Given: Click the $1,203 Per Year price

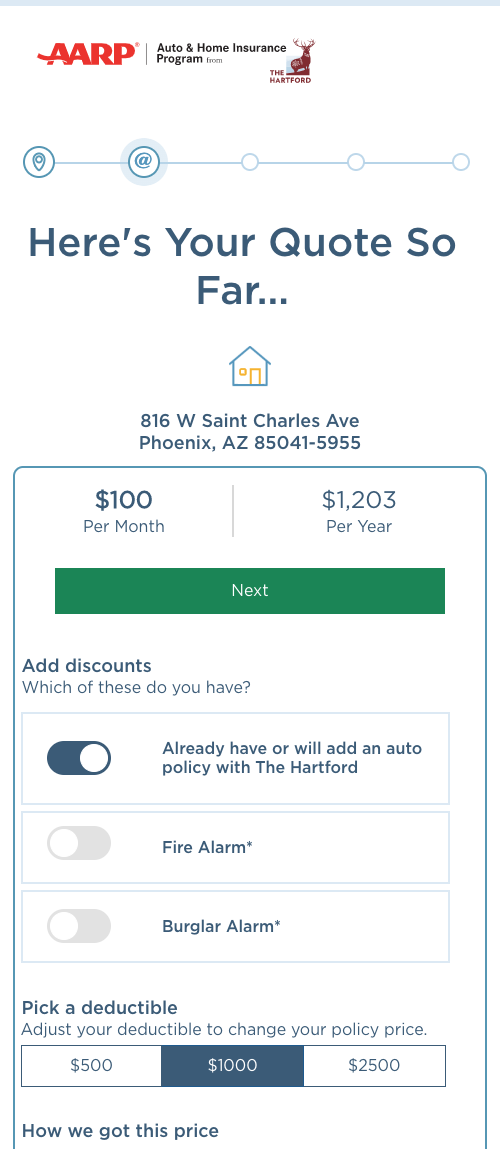Looking at the screenshot, I should 359,511.
